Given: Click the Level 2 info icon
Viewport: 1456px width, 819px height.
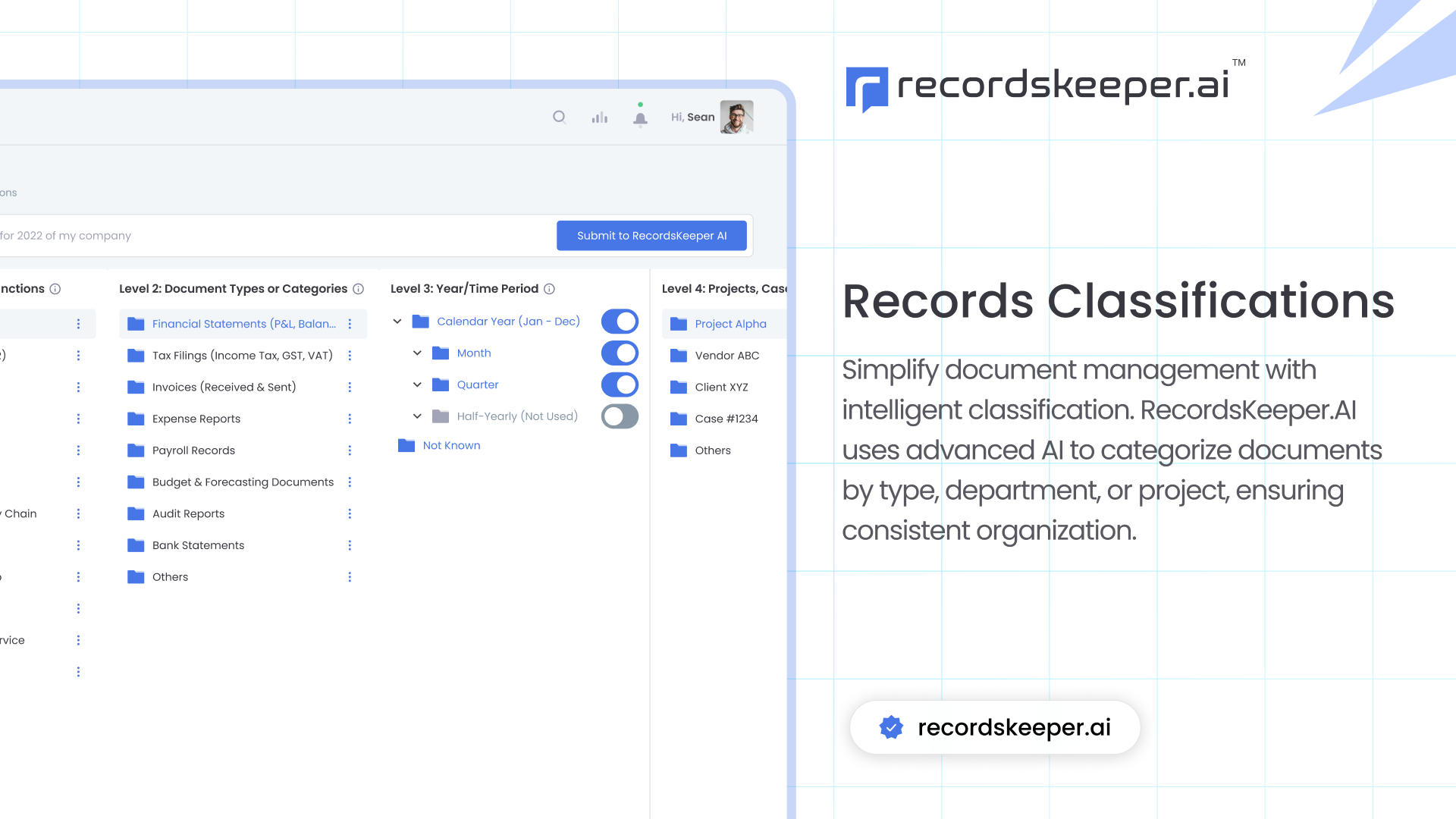Looking at the screenshot, I should click(x=359, y=289).
